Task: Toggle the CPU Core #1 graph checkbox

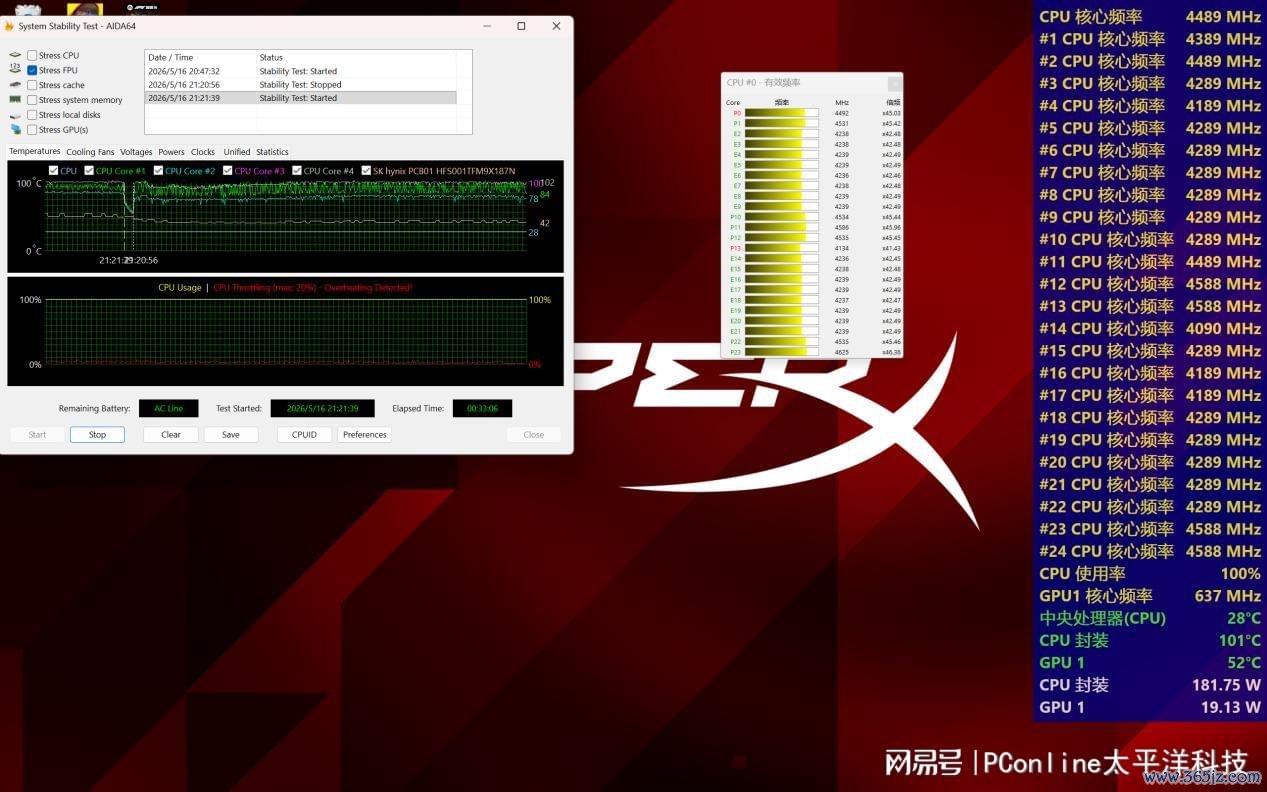Action: (x=89, y=171)
